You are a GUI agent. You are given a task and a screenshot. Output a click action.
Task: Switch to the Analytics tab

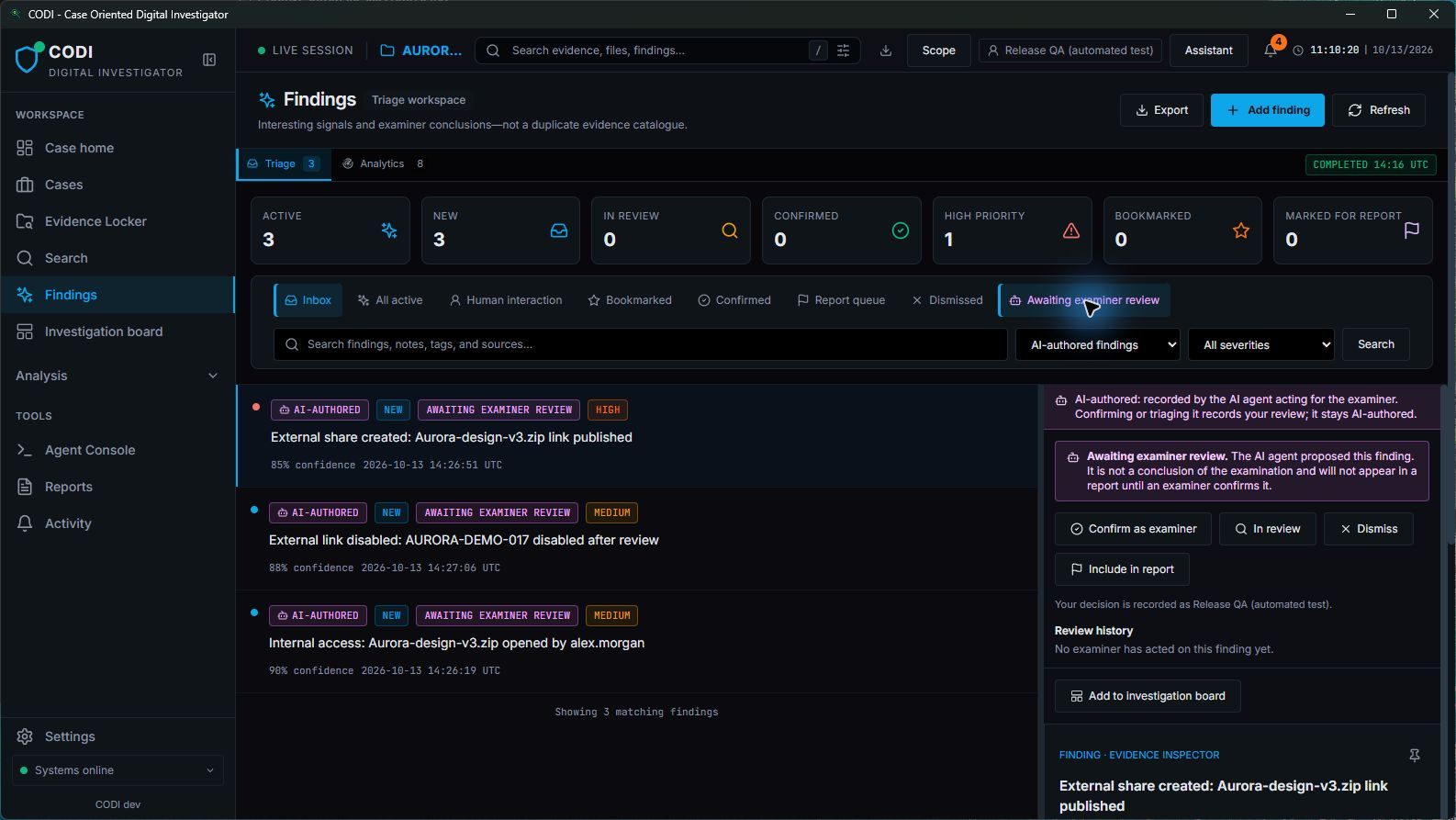click(x=383, y=163)
